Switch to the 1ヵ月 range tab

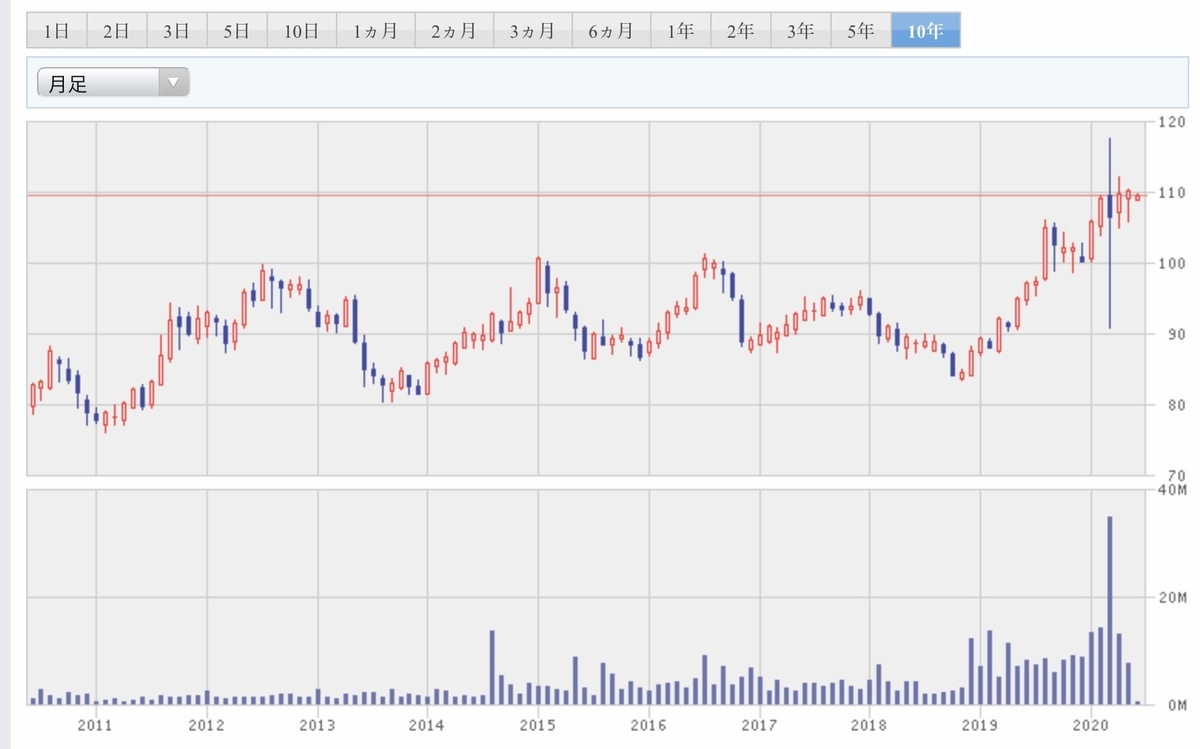[375, 30]
